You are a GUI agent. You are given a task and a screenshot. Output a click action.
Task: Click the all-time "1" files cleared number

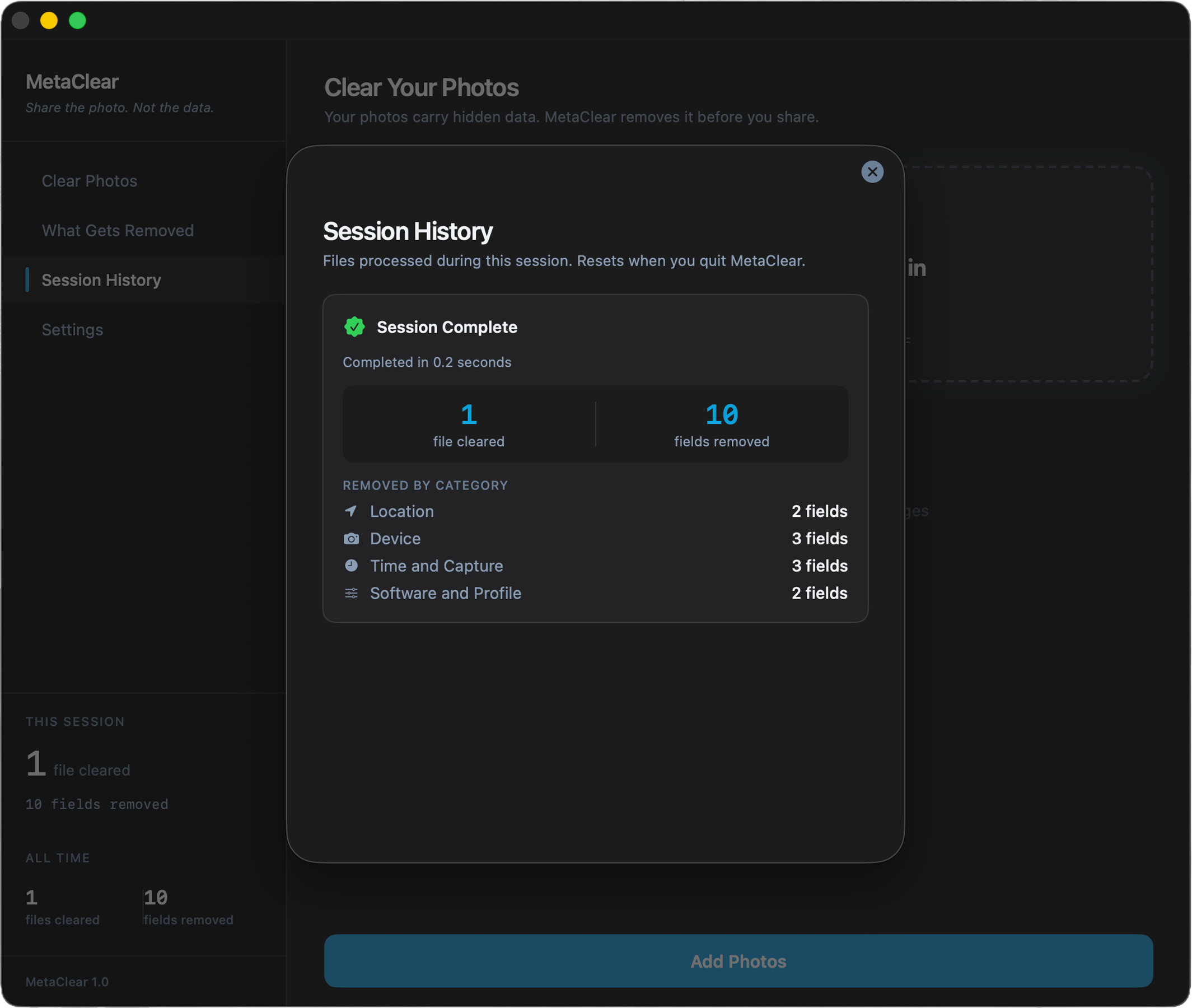pos(31,897)
